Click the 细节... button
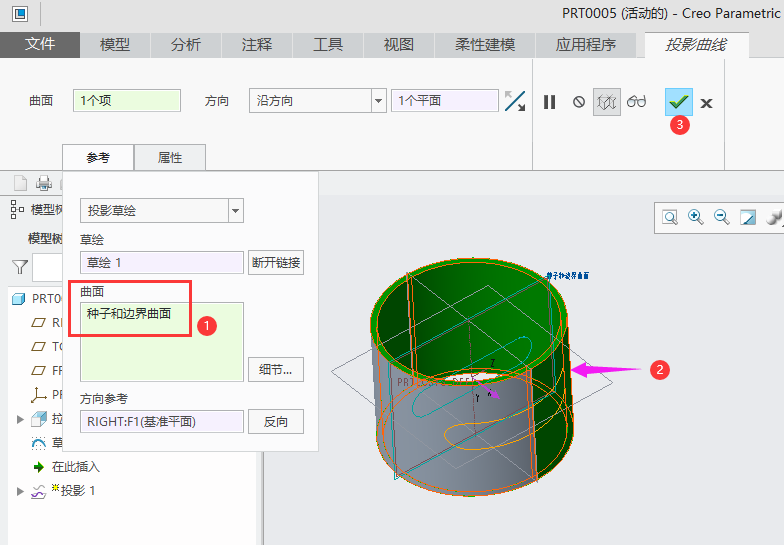The image size is (784, 545). (x=276, y=370)
